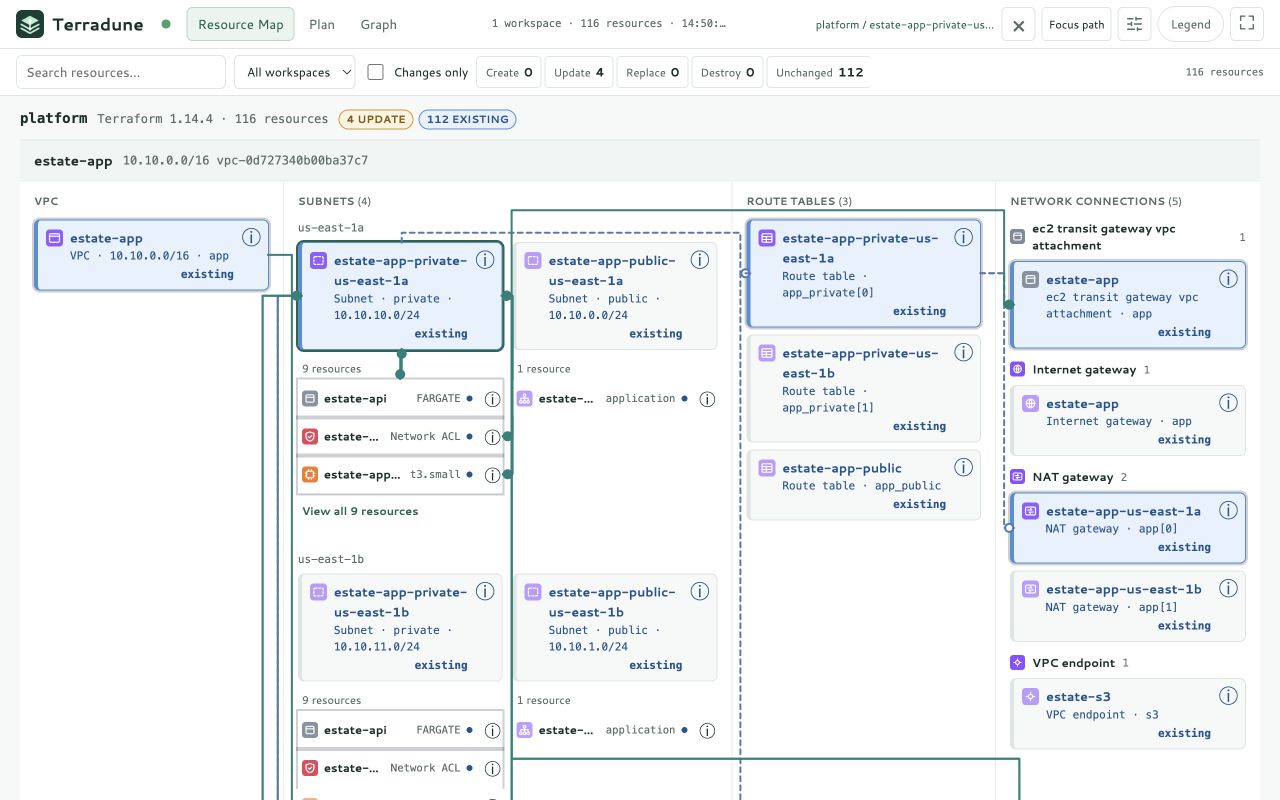Expand View all 9 resources
Screen dimensions: 1280x800
click(x=360, y=511)
